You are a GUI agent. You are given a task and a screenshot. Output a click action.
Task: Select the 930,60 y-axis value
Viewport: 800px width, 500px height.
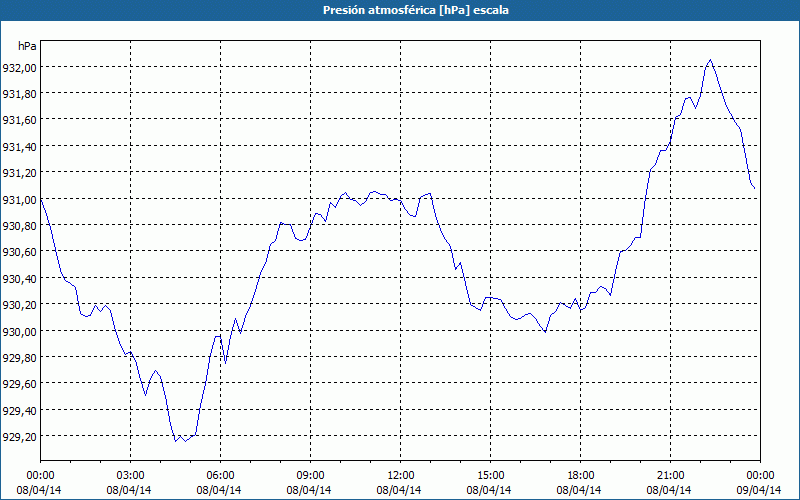tap(19, 252)
